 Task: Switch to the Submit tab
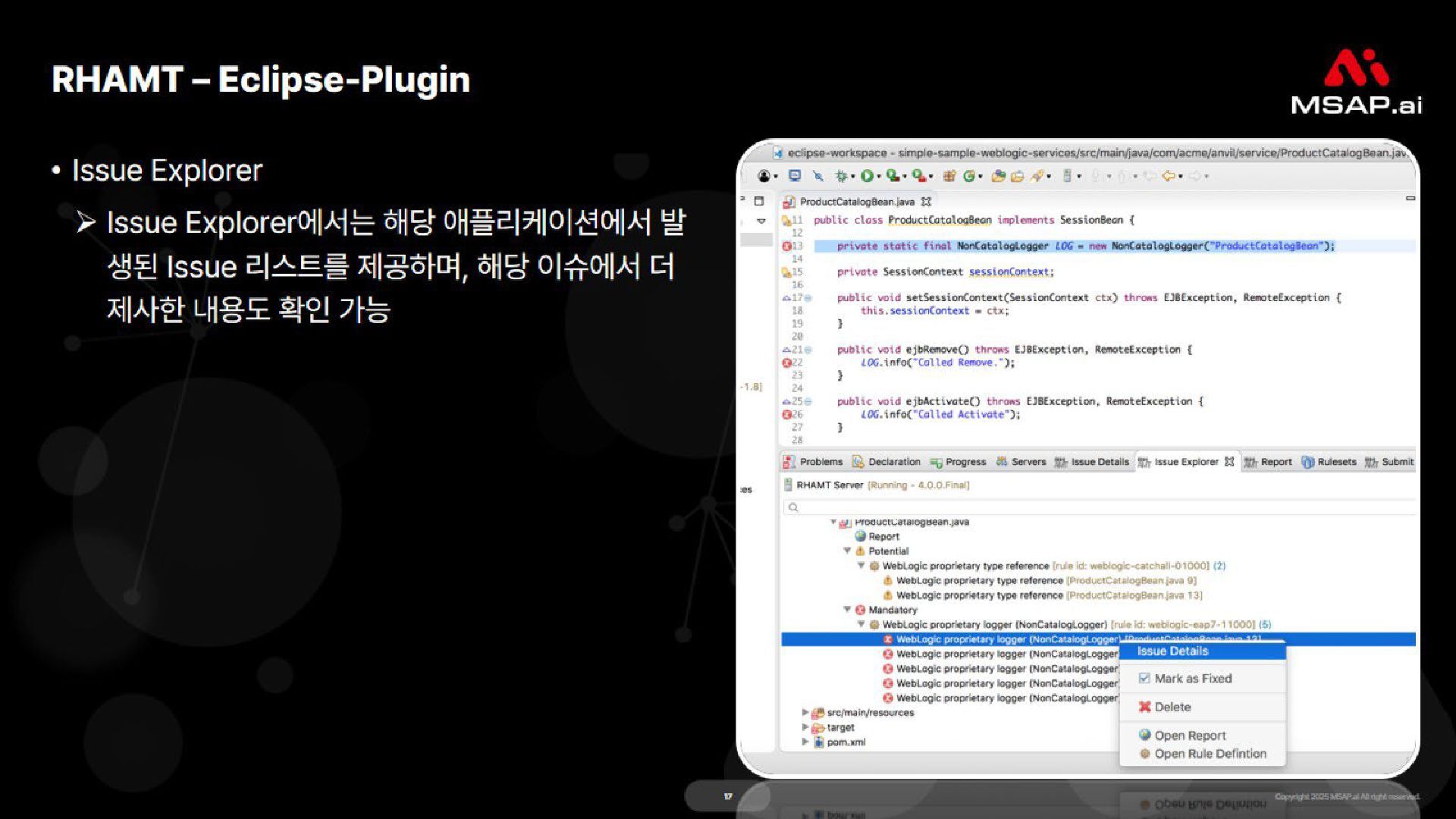[1389, 462]
